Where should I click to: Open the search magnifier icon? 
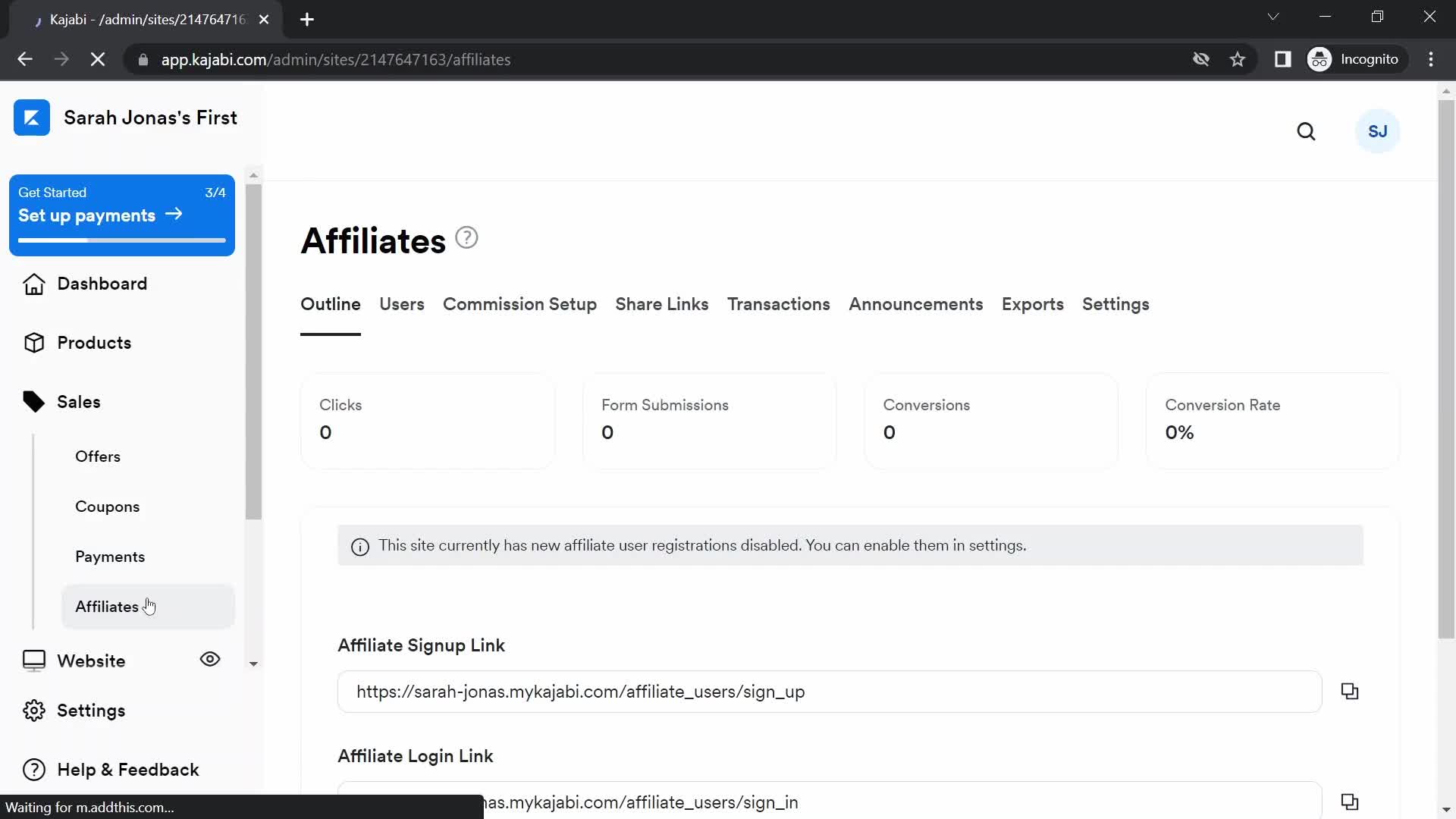click(1306, 132)
